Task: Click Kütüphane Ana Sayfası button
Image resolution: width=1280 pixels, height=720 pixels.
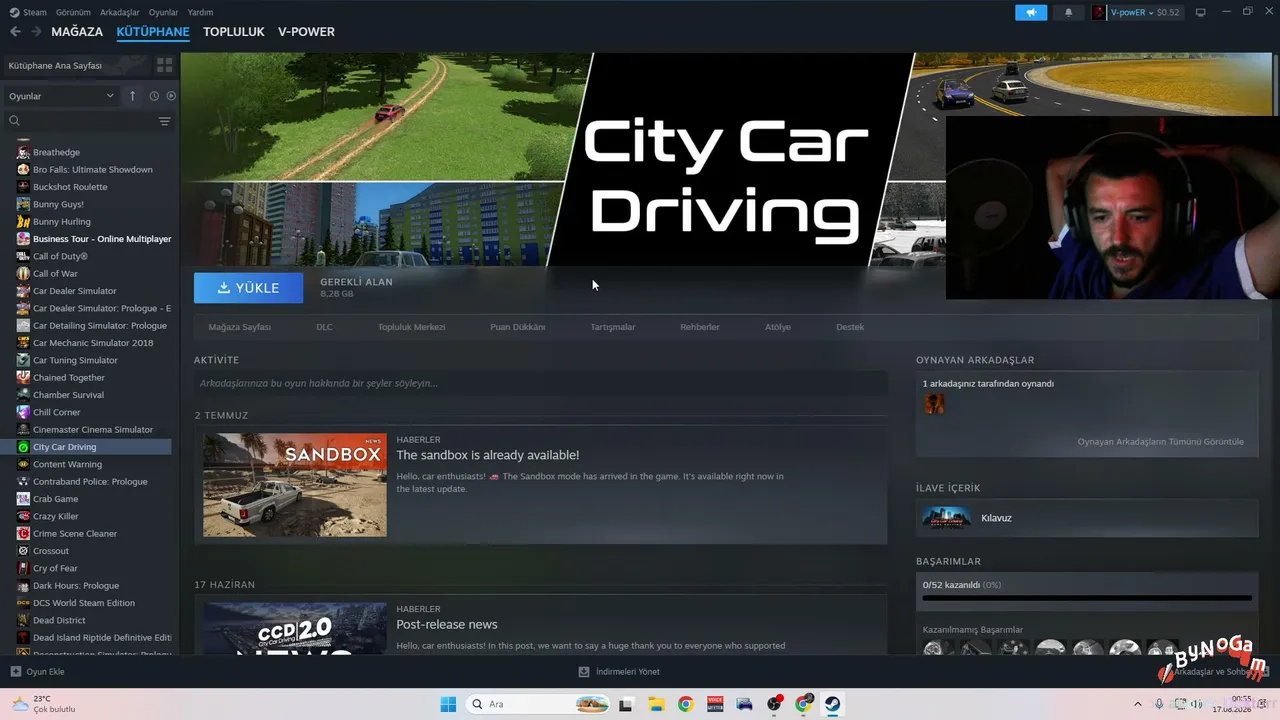Action: 75,65
